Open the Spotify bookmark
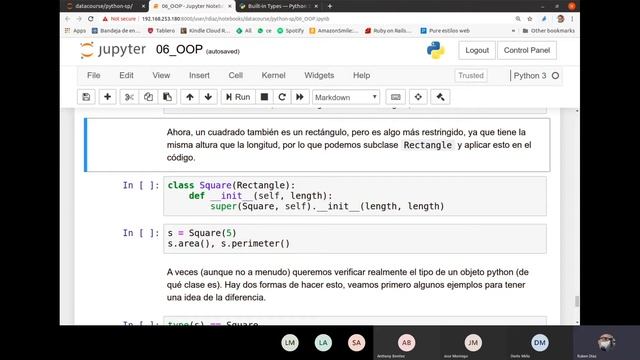The height and width of the screenshot is (360, 640). coord(290,31)
